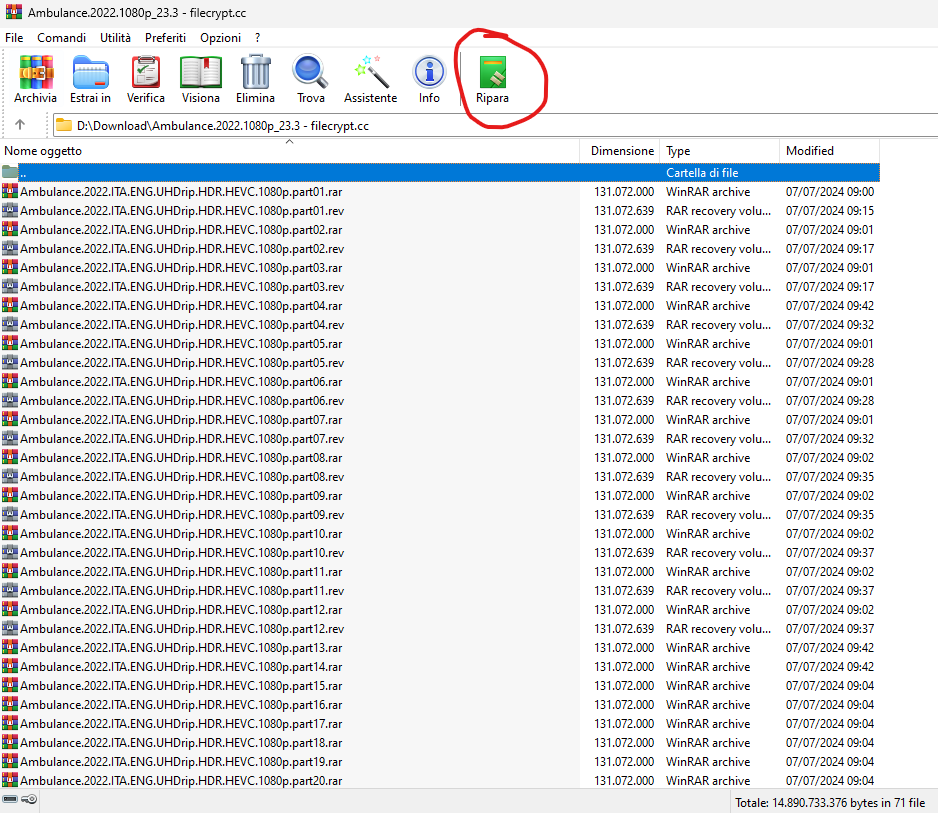Select file part05.rev

pyautogui.click(x=440, y=363)
